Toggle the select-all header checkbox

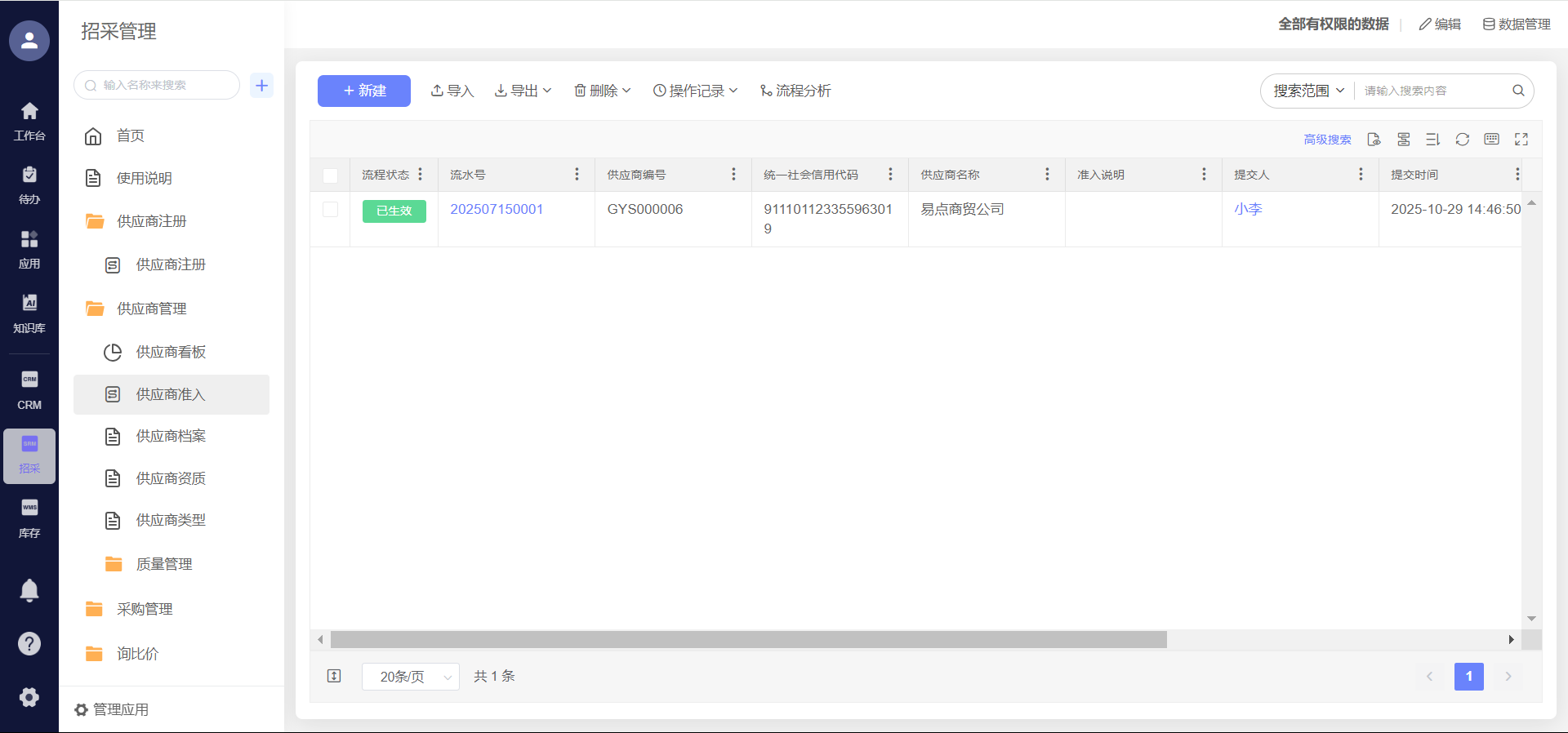tap(330, 175)
